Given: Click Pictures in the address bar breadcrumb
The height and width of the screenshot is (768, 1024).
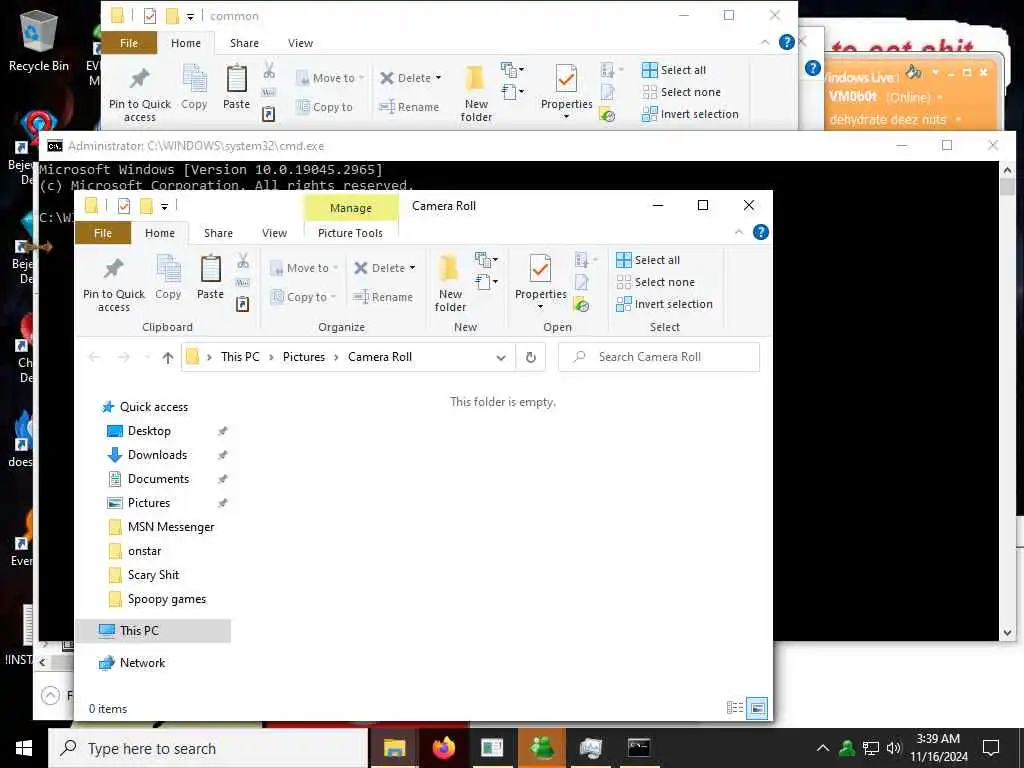Looking at the screenshot, I should [304, 357].
